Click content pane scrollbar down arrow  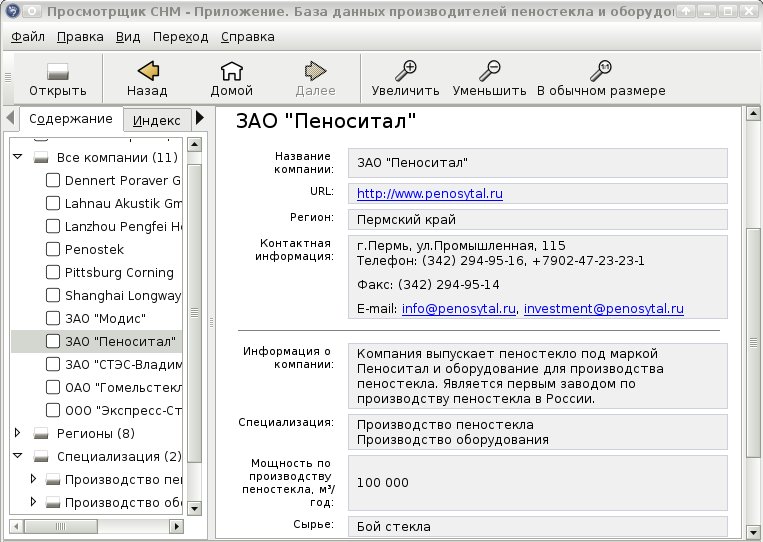(753, 531)
